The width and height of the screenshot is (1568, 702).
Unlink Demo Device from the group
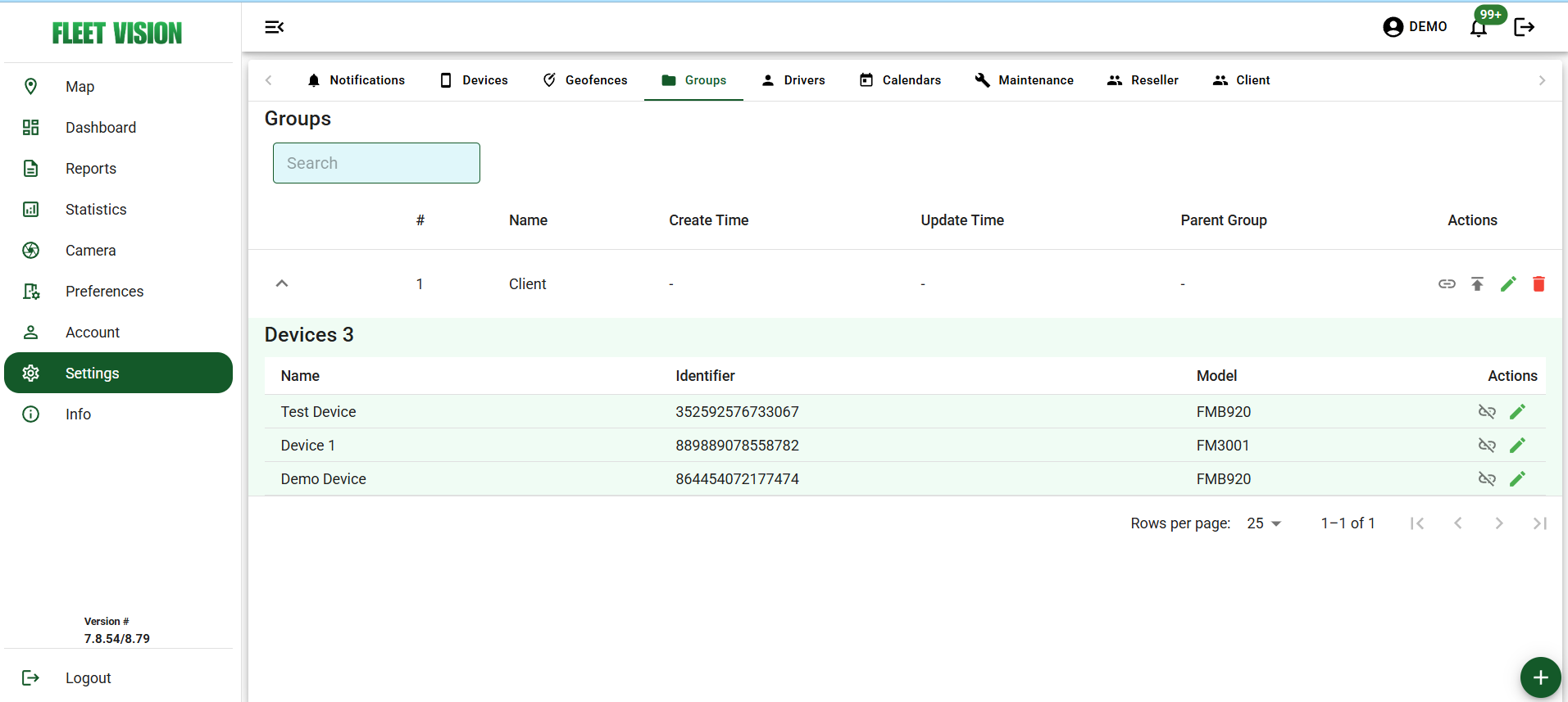(1487, 478)
